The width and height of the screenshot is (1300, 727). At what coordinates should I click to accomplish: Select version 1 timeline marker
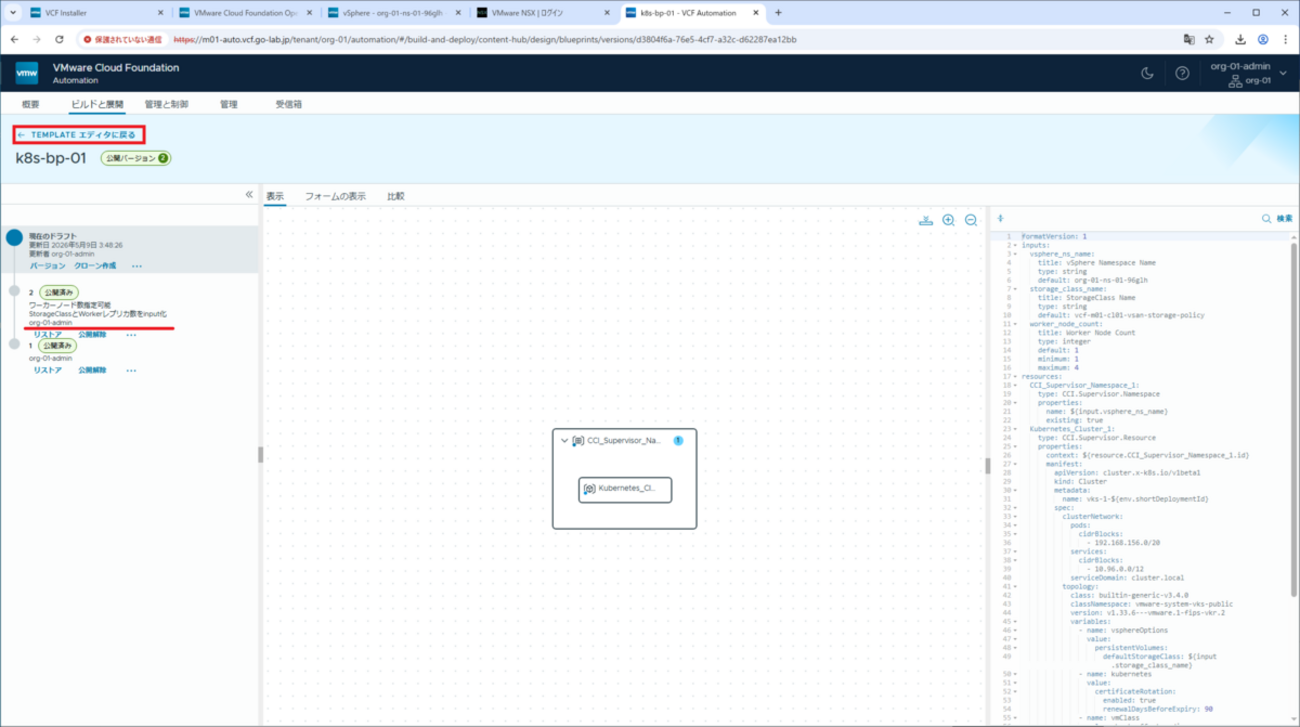(14, 344)
